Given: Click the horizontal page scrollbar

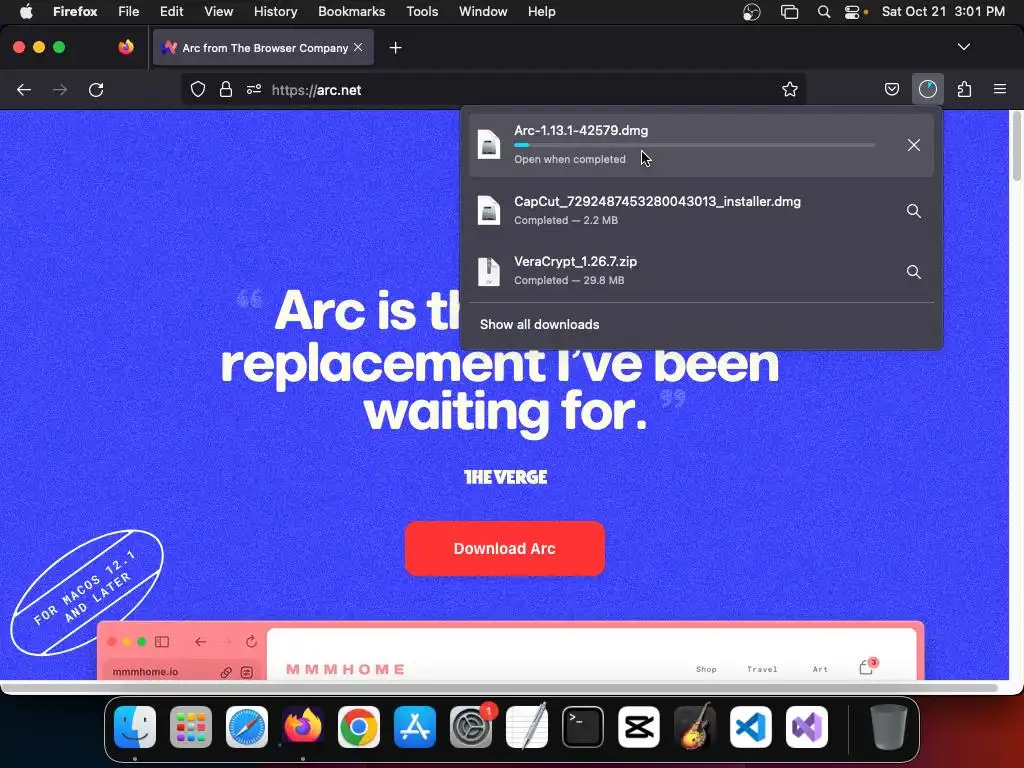Looking at the screenshot, I should [x=499, y=688].
